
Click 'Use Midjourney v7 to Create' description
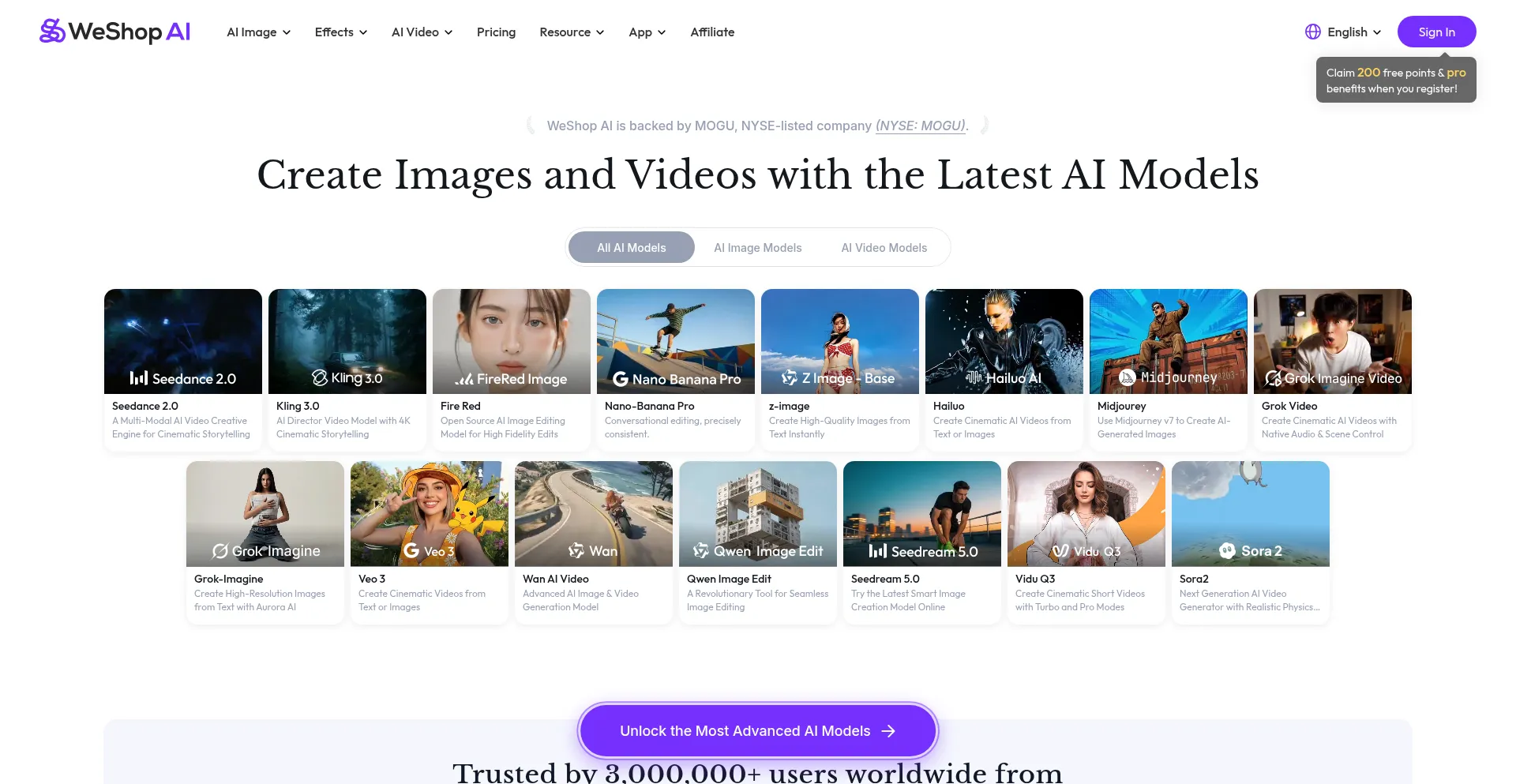click(x=1164, y=427)
